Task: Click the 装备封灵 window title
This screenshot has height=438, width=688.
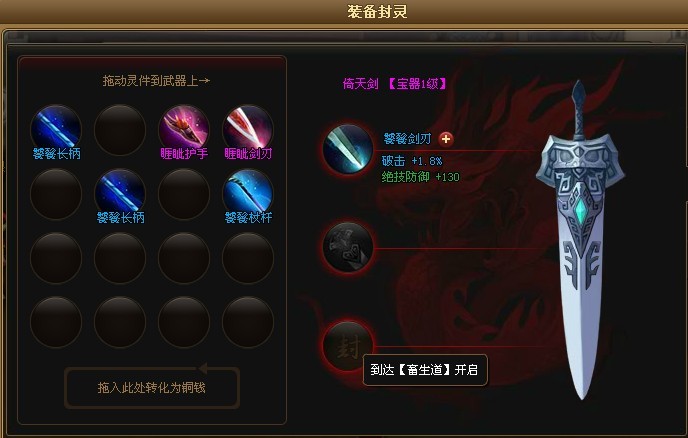Action: [377, 11]
